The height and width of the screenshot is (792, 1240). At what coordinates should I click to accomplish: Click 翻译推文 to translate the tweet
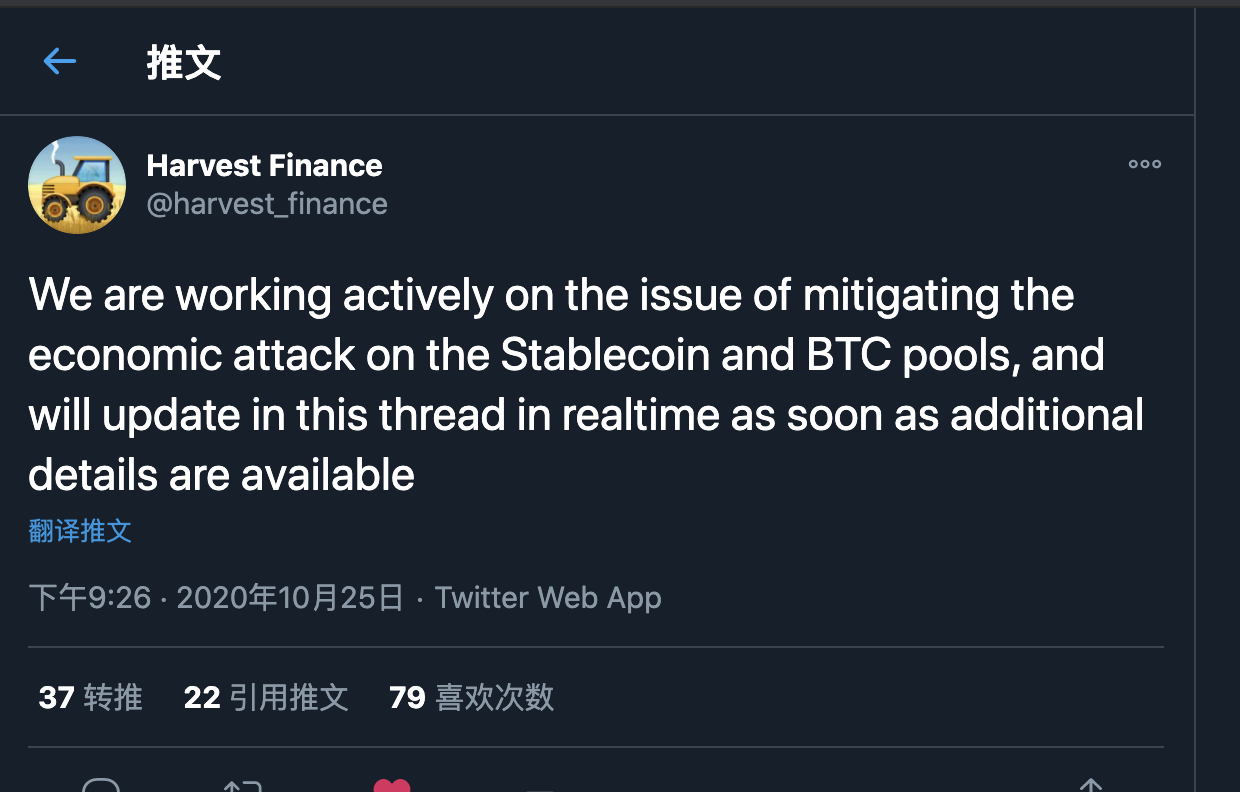point(80,531)
